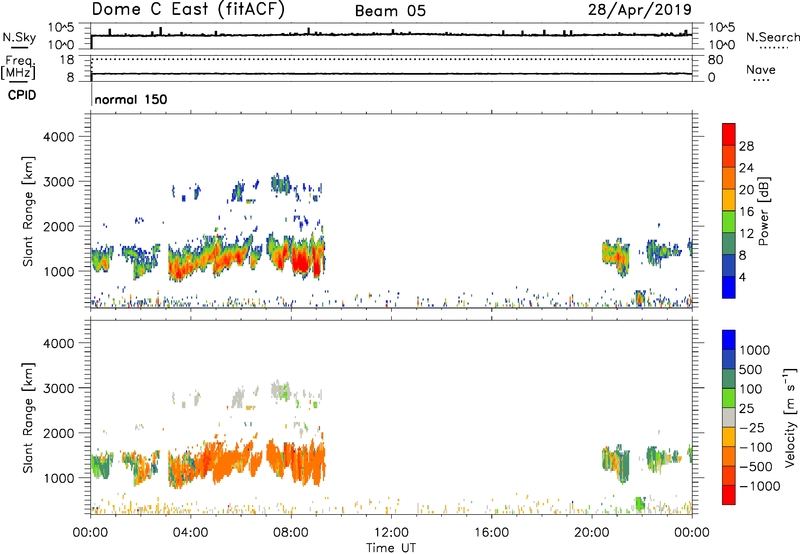Click the '12:00' time tick label

391,533
